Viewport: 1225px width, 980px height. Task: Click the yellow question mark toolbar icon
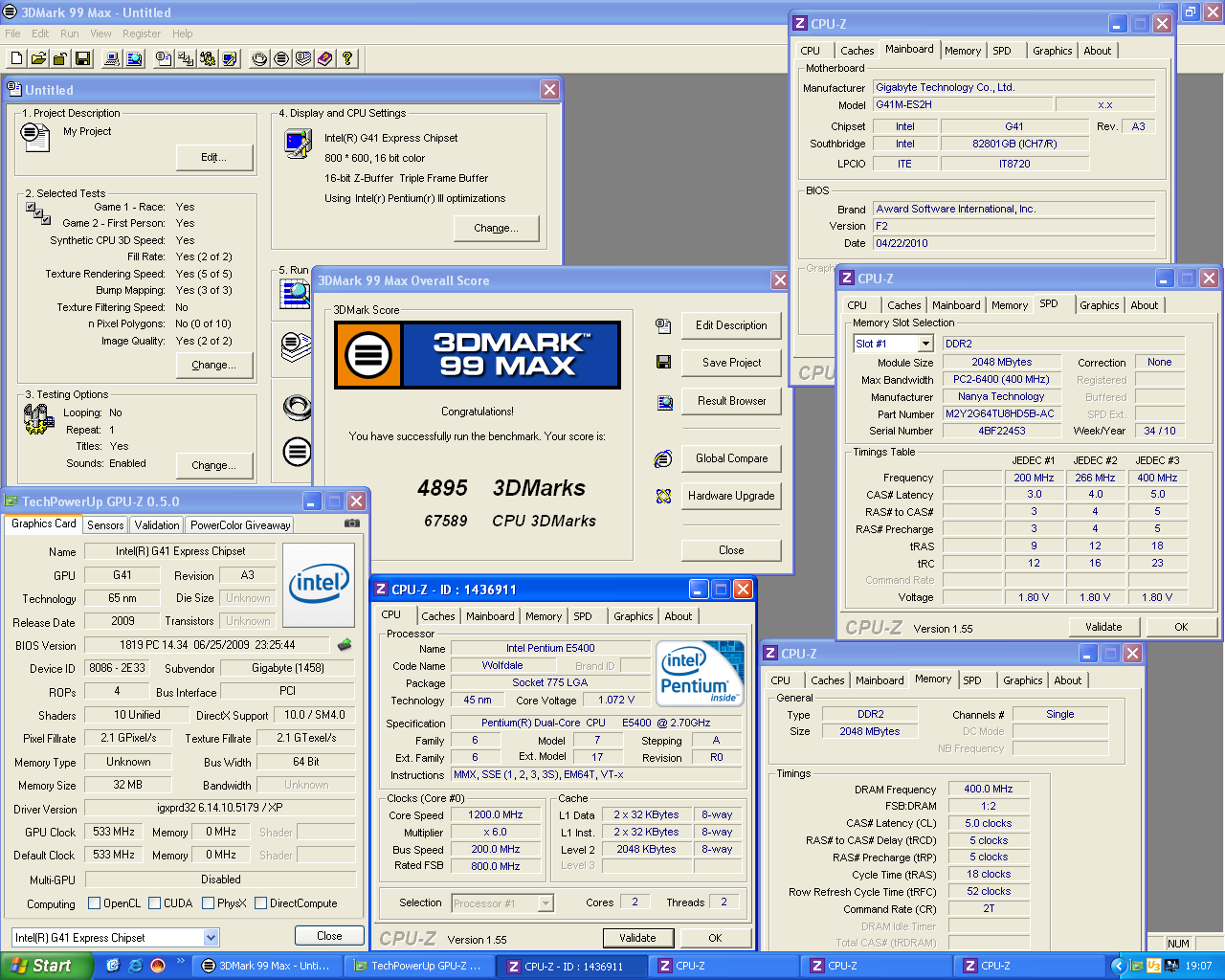click(347, 58)
